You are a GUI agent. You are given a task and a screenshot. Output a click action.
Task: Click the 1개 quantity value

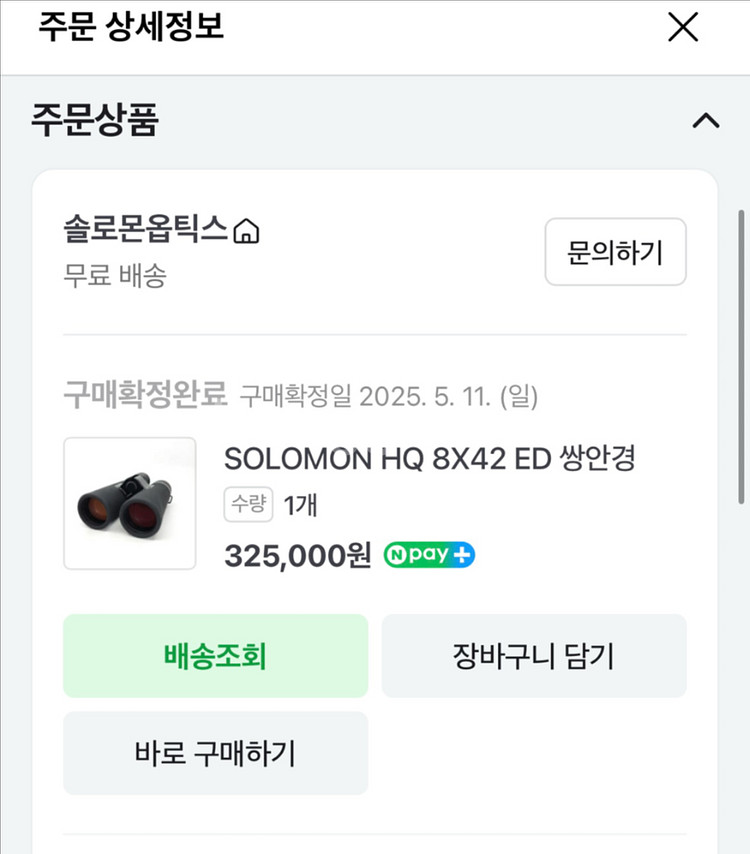click(x=301, y=506)
